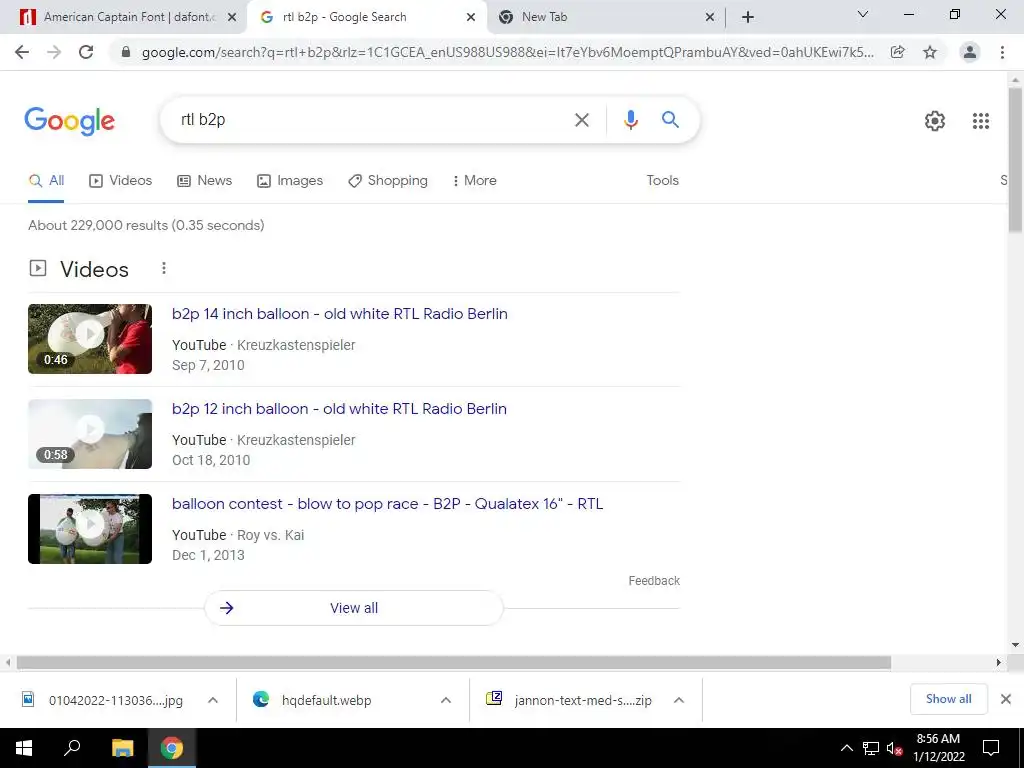The image size is (1024, 768).
Task: Open the Windows Start menu
Action: point(24,748)
